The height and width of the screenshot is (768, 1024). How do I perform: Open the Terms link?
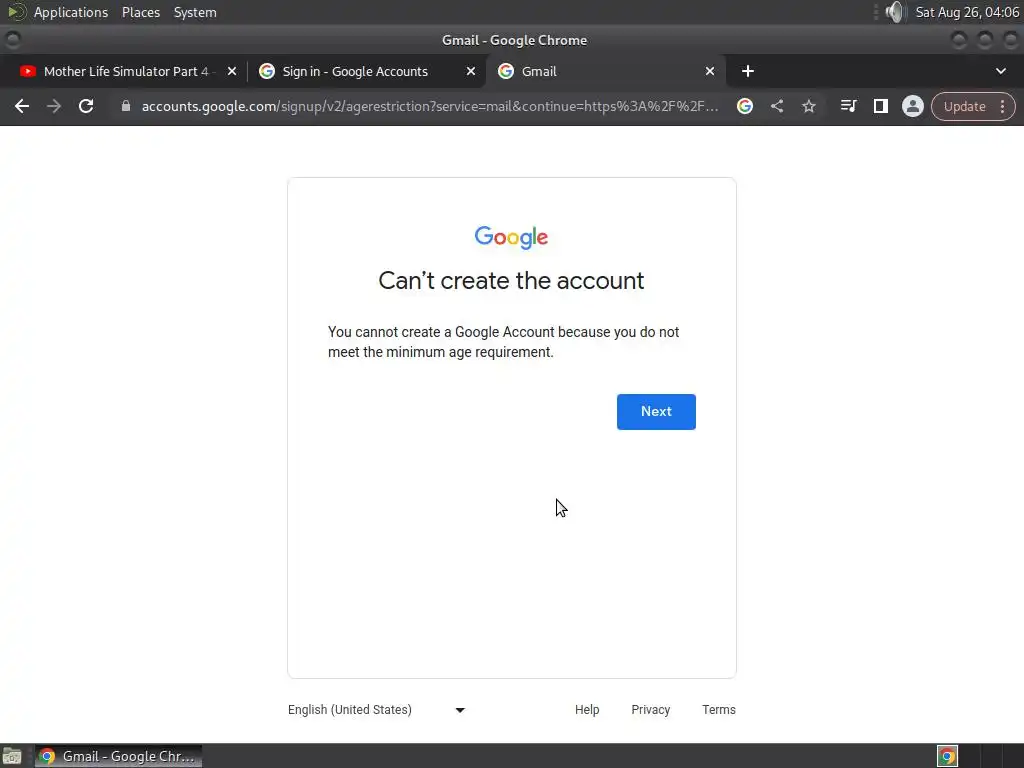pos(718,710)
